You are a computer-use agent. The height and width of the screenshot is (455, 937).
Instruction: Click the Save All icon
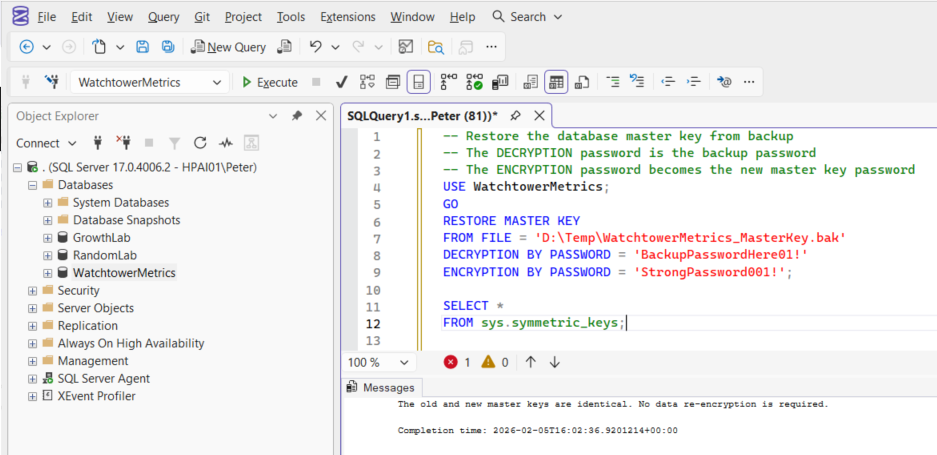point(168,47)
